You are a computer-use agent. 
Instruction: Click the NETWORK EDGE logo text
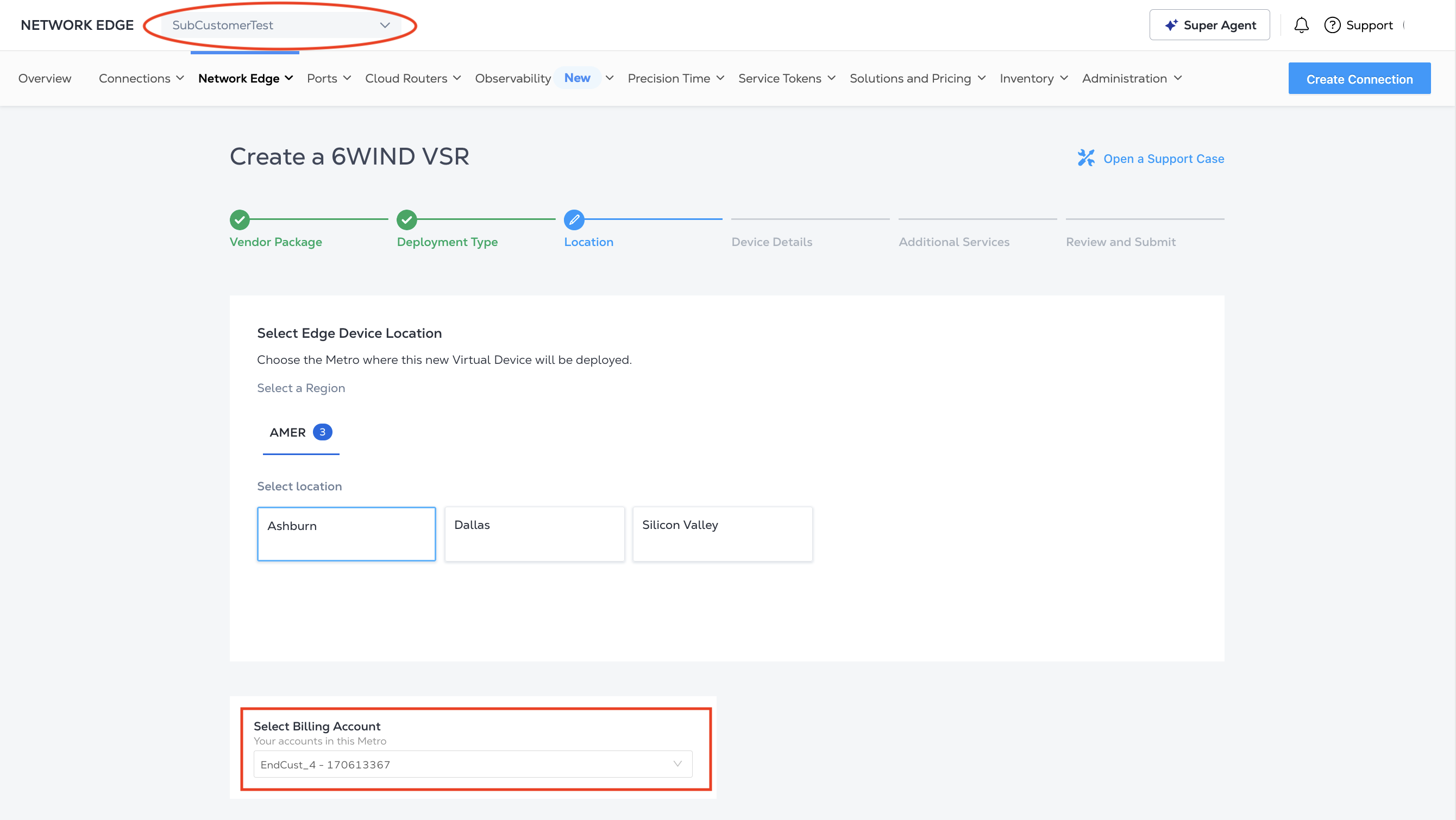point(77,26)
